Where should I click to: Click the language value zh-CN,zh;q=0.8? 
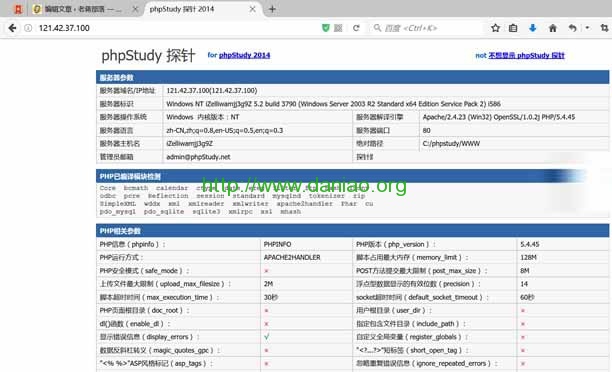pyautogui.click(x=224, y=130)
